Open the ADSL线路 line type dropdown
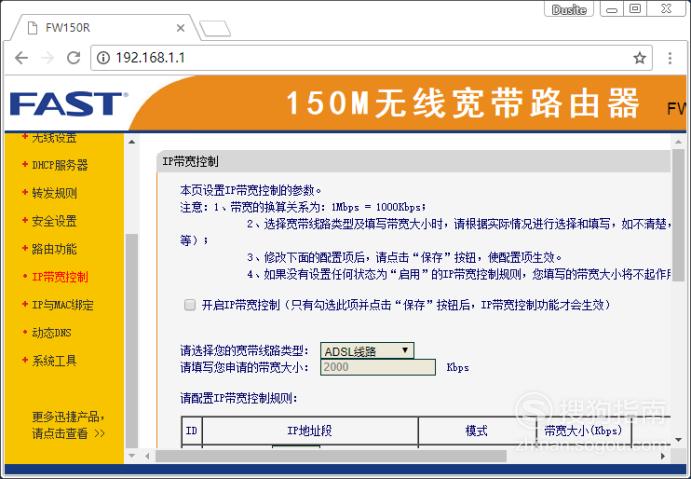This screenshot has width=691, height=479. pos(367,351)
